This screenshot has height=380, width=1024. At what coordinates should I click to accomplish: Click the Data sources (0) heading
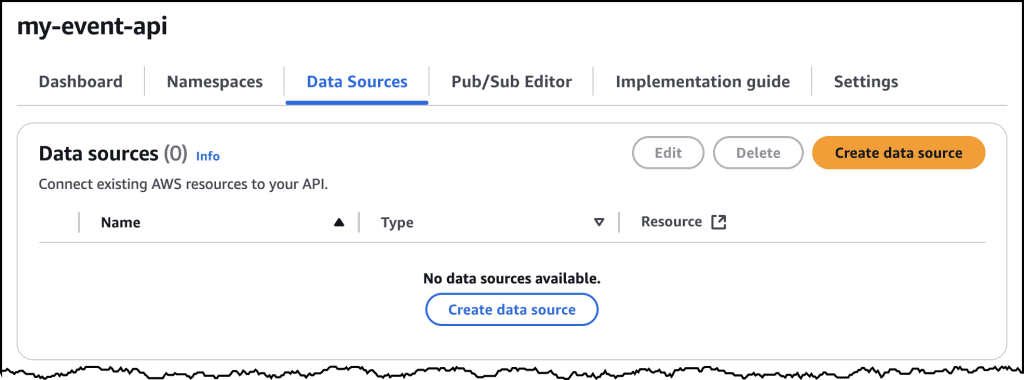(113, 153)
